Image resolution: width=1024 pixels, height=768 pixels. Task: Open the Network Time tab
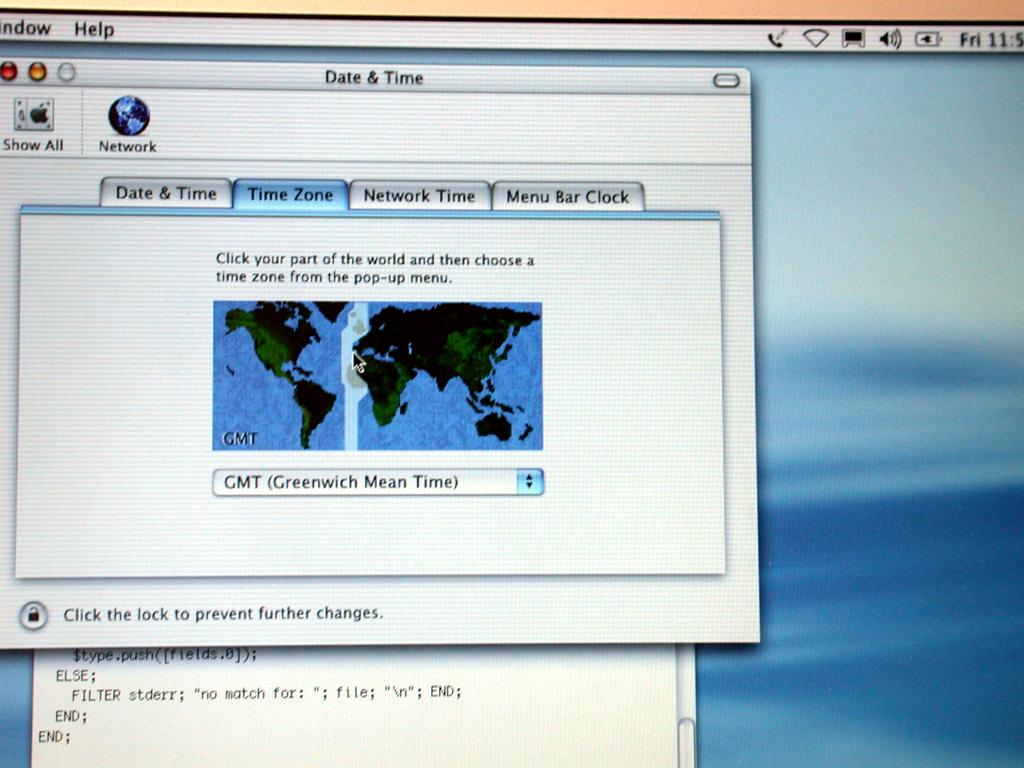tap(419, 196)
